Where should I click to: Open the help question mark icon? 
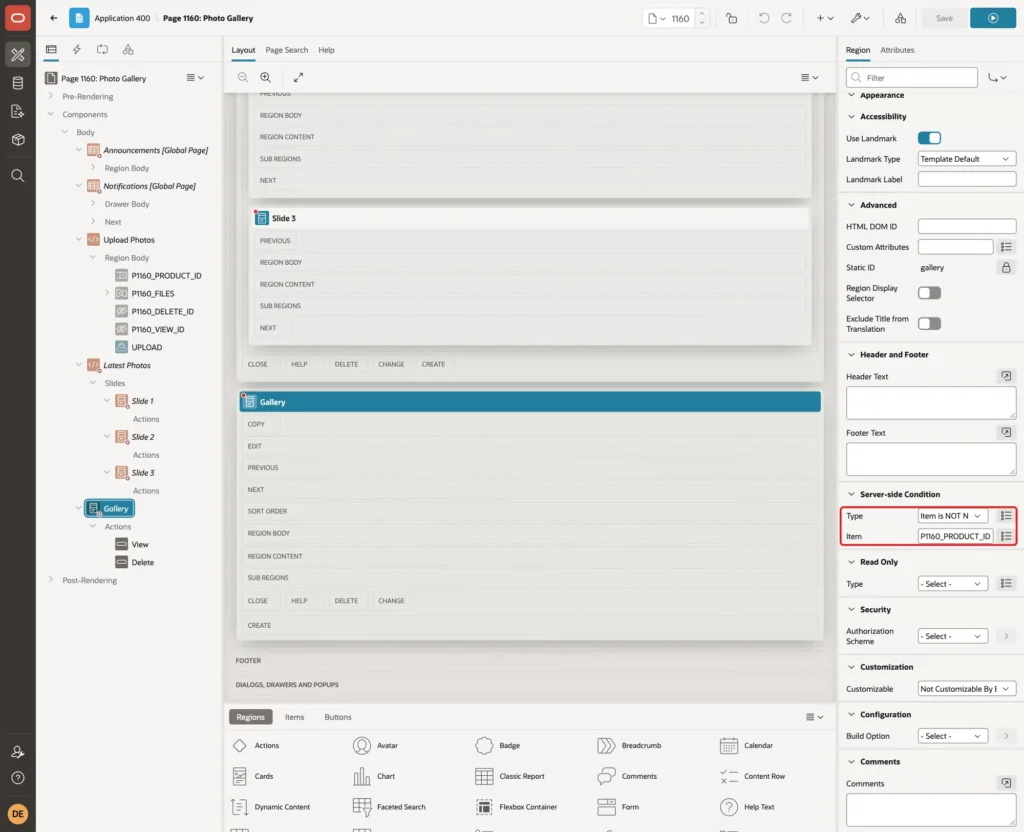(x=18, y=778)
